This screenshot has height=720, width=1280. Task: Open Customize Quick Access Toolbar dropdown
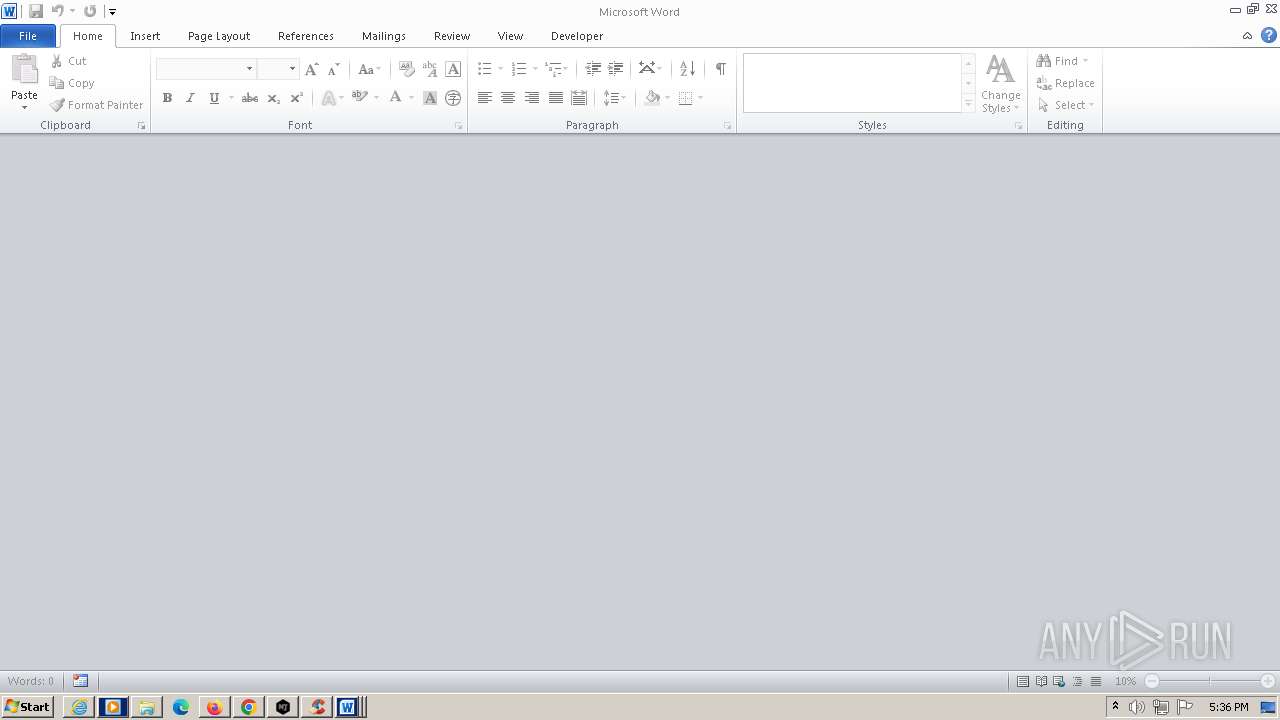tap(112, 11)
